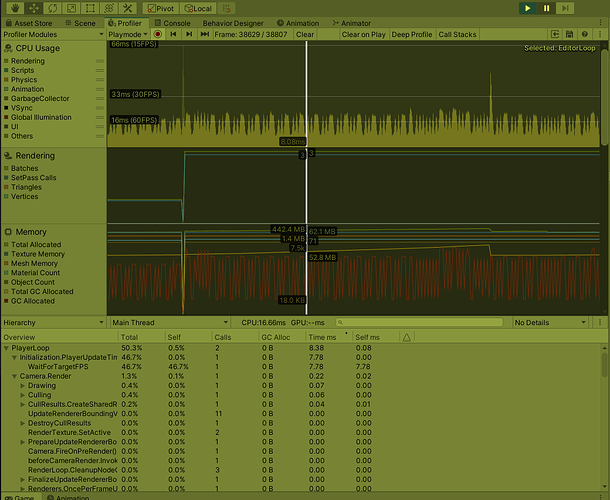Viewport: 610px width, 500px height.
Task: Switch to the Console tab
Action: pyautogui.click(x=172, y=22)
